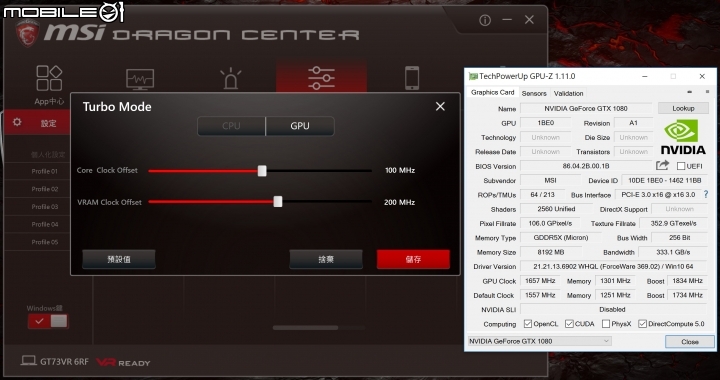
Task: Open the Validation tab in GPU-Z
Action: point(568,93)
